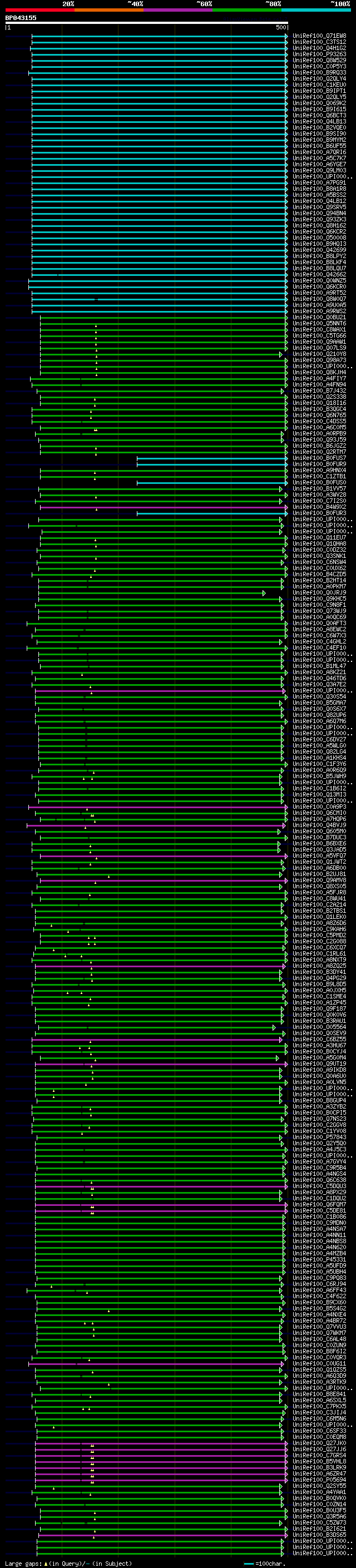Click the cyan alignment bar for UniRef100_B0FUS0

[212, 483]
